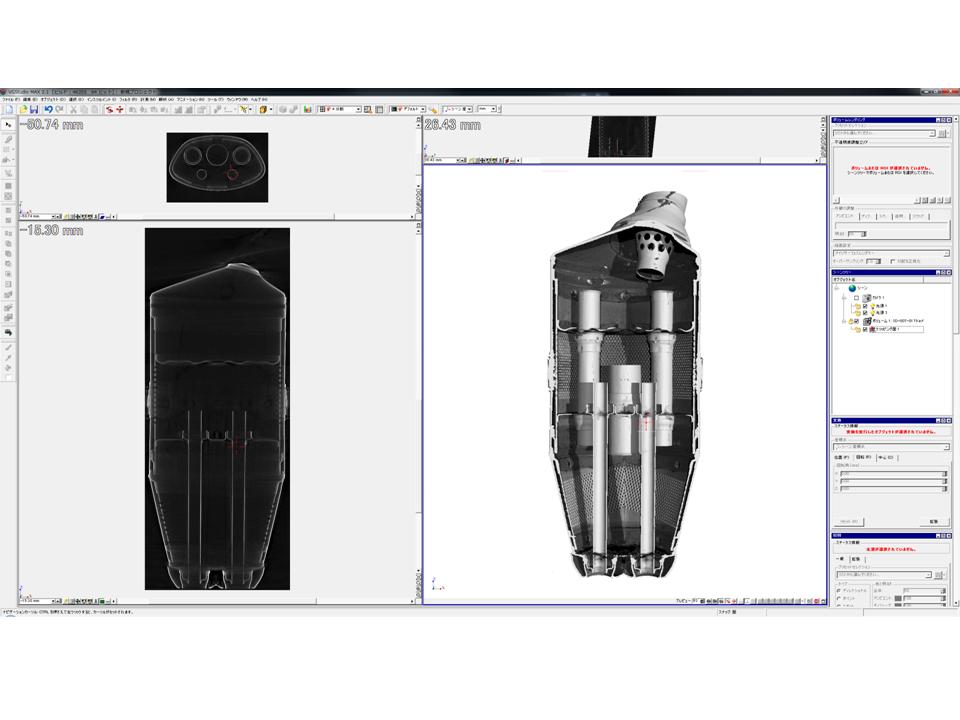Select the arrow pointer tool in left toolbar

point(8,125)
